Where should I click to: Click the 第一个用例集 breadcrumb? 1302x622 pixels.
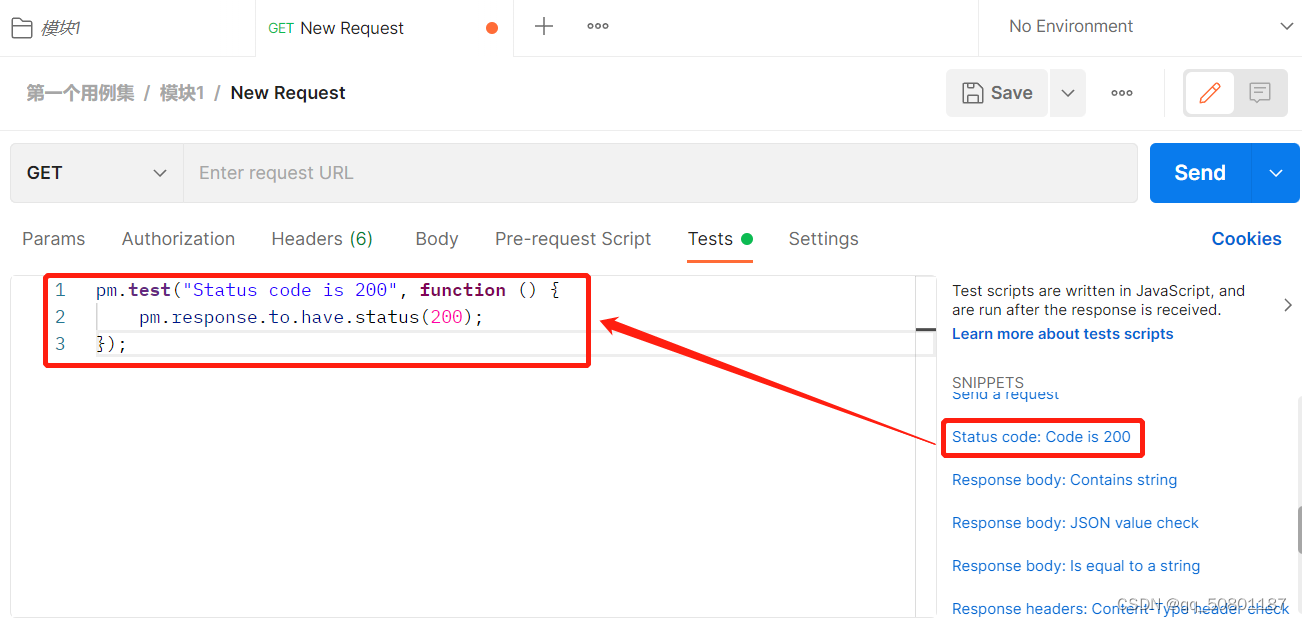coord(80,93)
